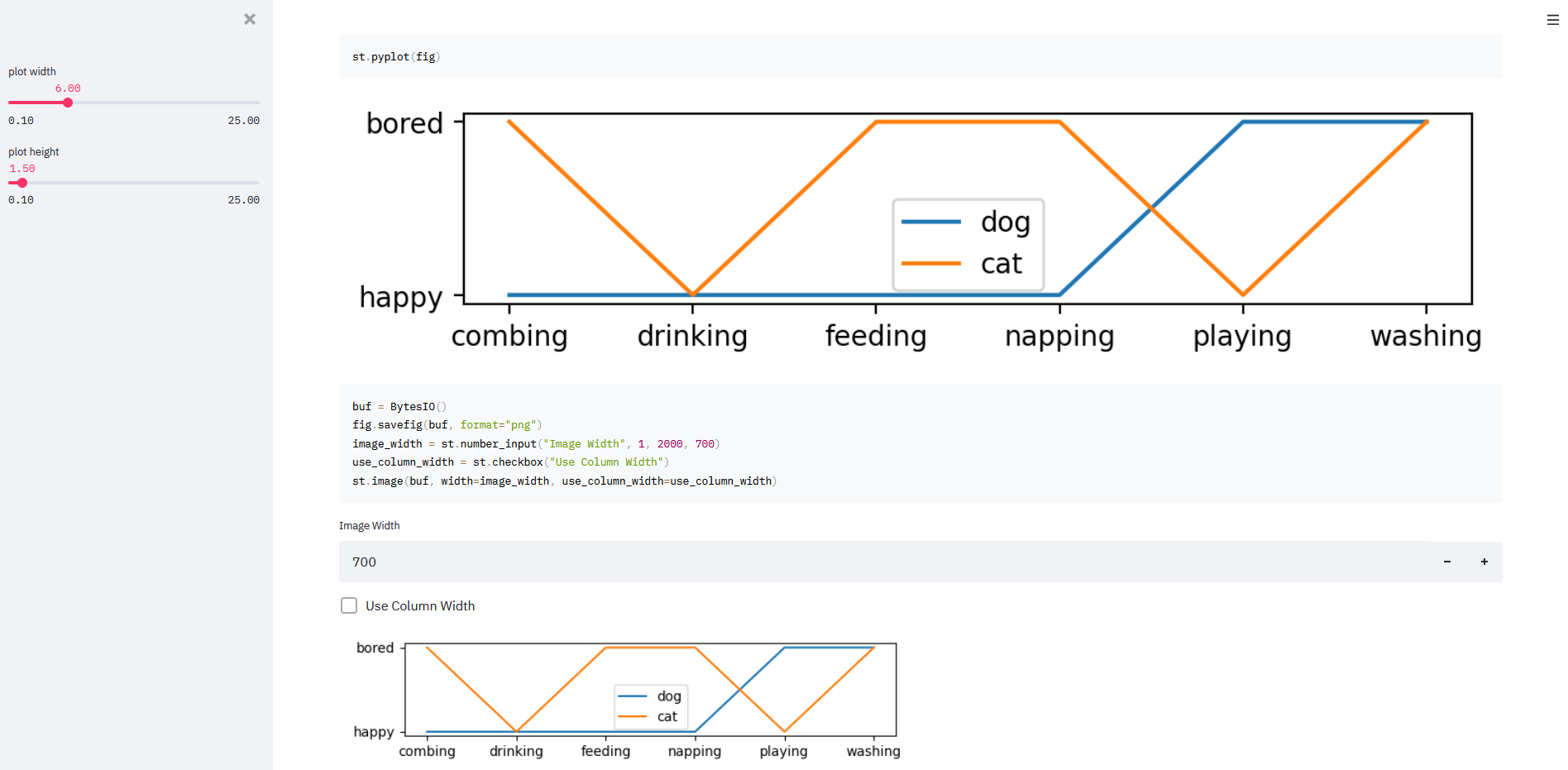Click the Use Column Width label text
The image size is (1568, 770).
(420, 605)
